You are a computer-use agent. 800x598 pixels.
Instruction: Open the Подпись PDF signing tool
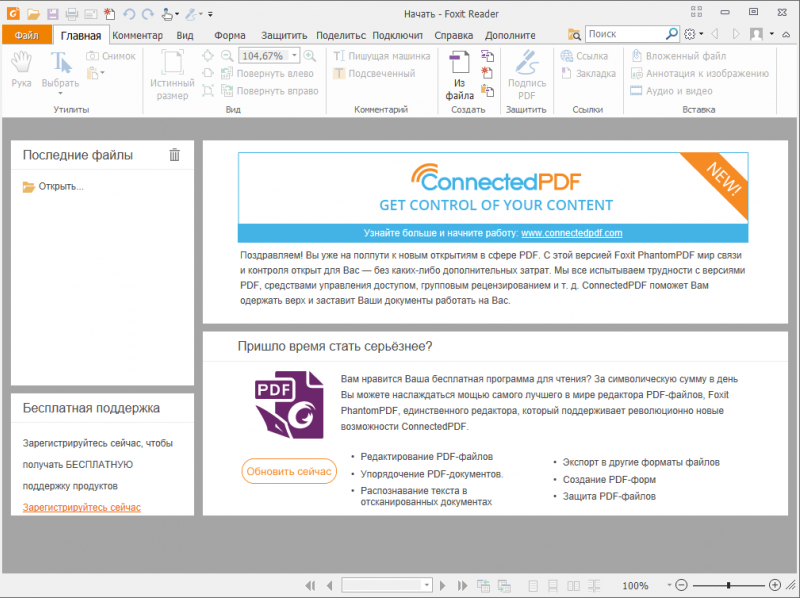(x=527, y=62)
